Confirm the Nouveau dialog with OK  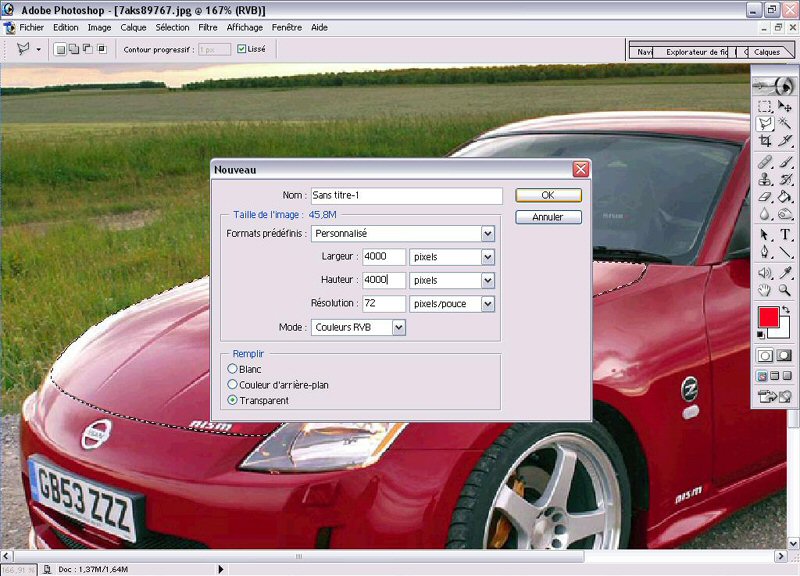[x=548, y=195]
